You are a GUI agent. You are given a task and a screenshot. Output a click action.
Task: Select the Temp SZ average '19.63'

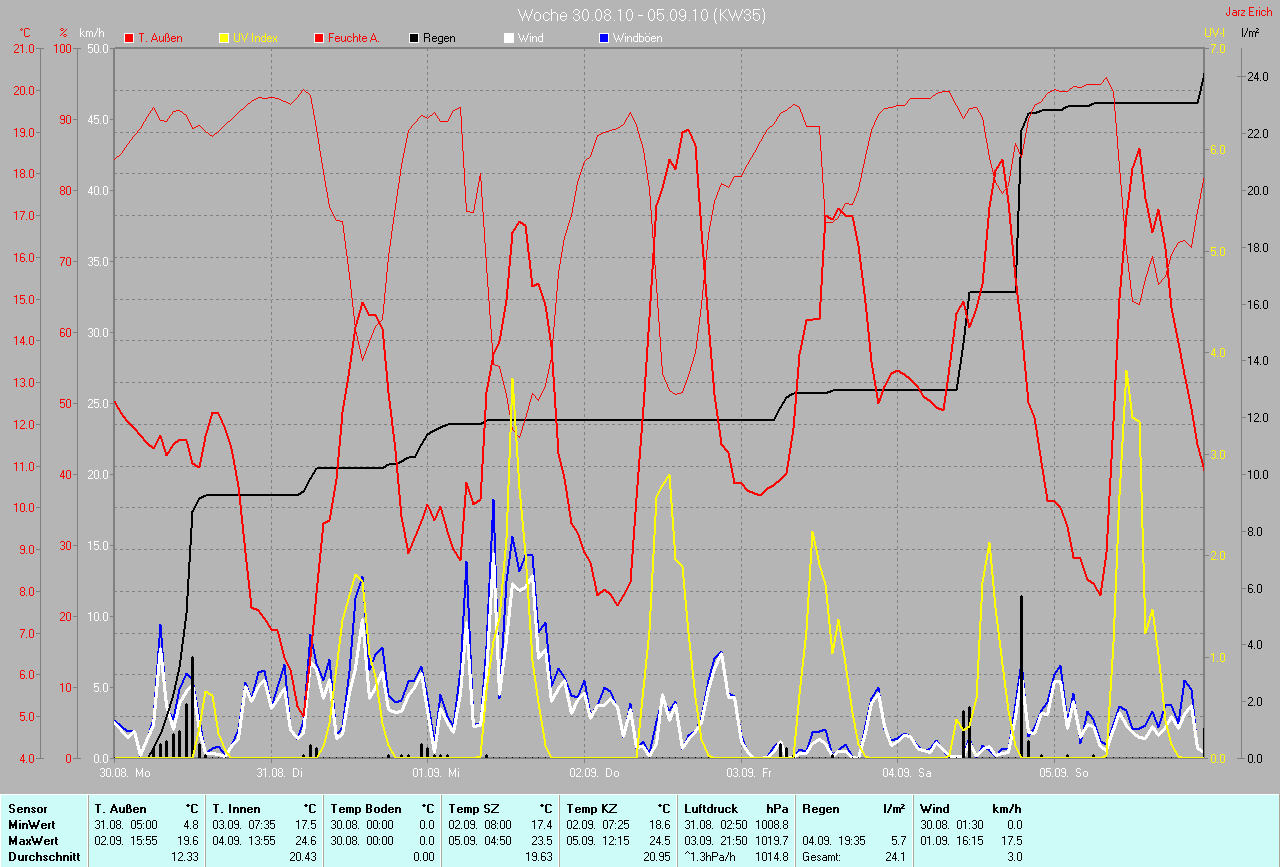538,857
